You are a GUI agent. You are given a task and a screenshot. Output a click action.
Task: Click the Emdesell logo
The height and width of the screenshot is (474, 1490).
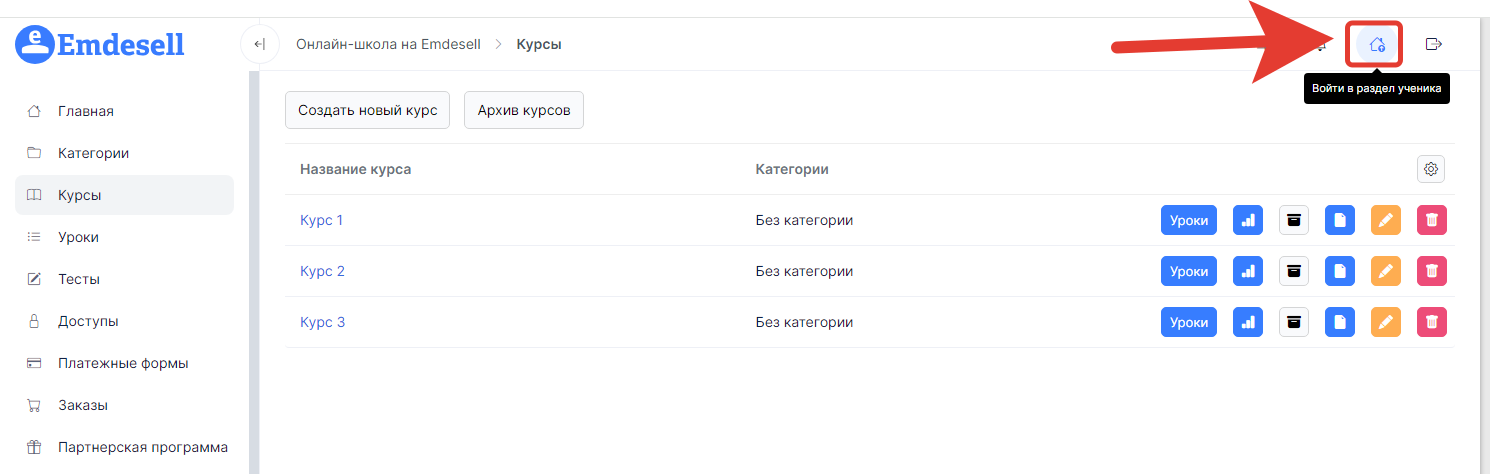(x=100, y=45)
